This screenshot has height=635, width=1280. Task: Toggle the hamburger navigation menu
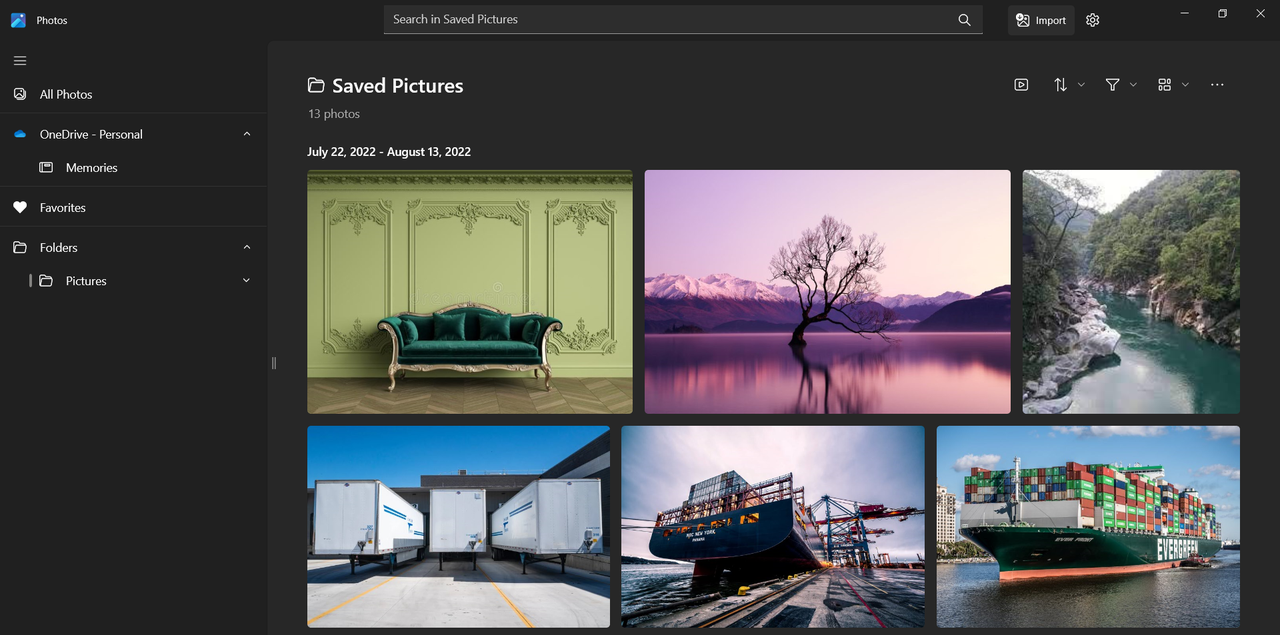pos(19,61)
